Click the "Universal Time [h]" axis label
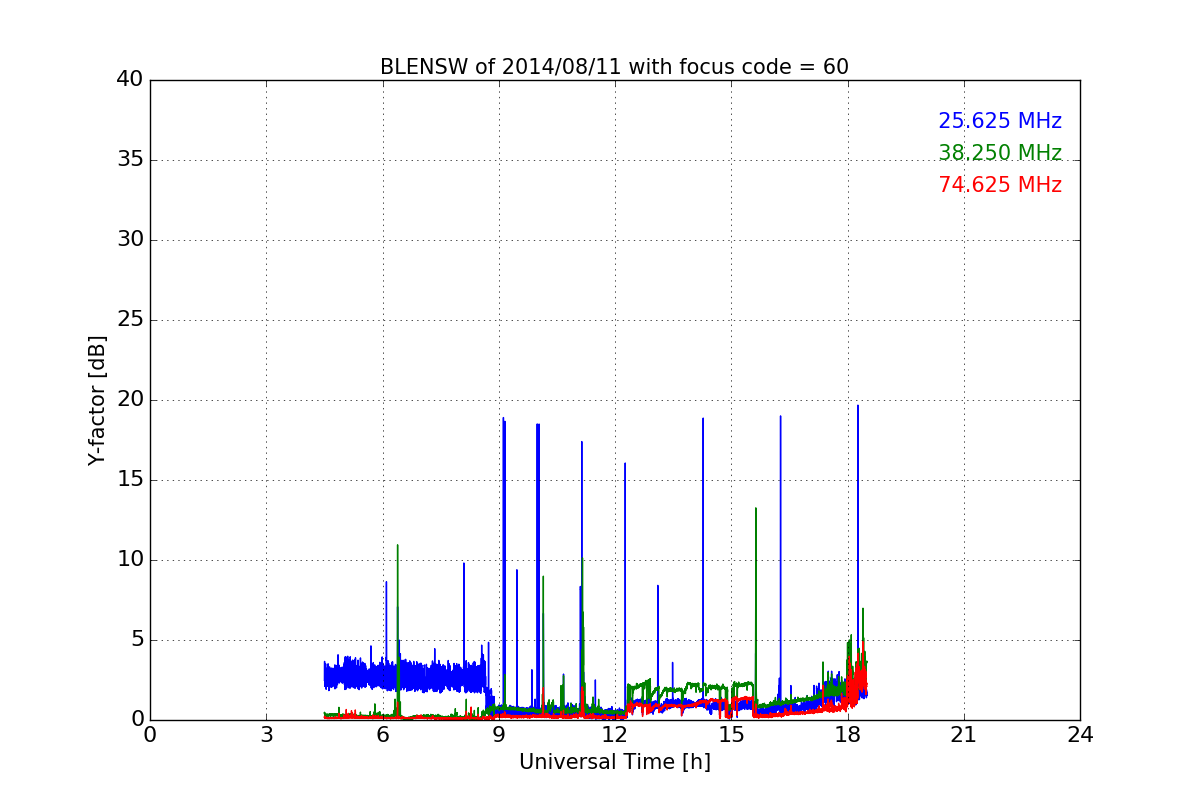Image resolution: width=1200 pixels, height=800 pixels. (x=615, y=762)
